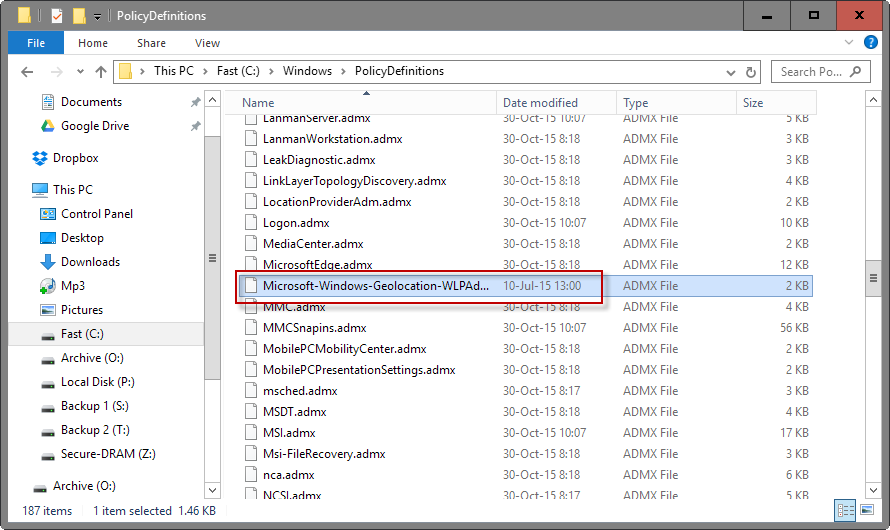Expand the chevron after This PC in the address bar
Viewport: 890px width, 530px height.
(205, 71)
